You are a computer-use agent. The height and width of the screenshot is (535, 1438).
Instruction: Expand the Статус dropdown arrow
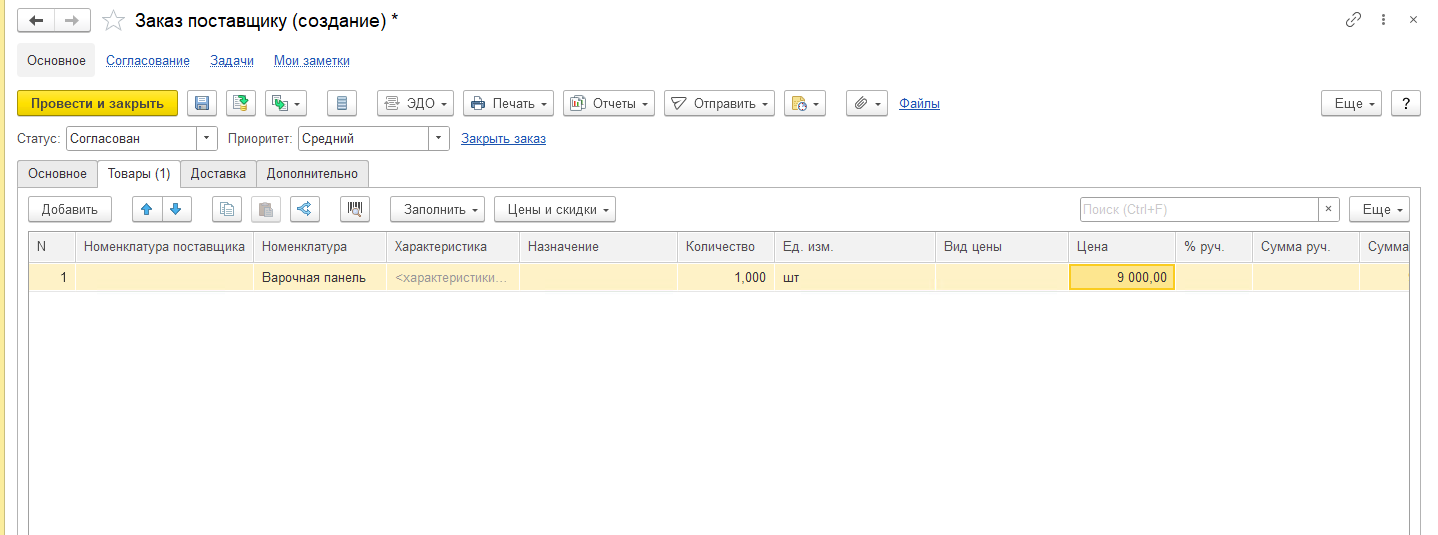coord(207,139)
